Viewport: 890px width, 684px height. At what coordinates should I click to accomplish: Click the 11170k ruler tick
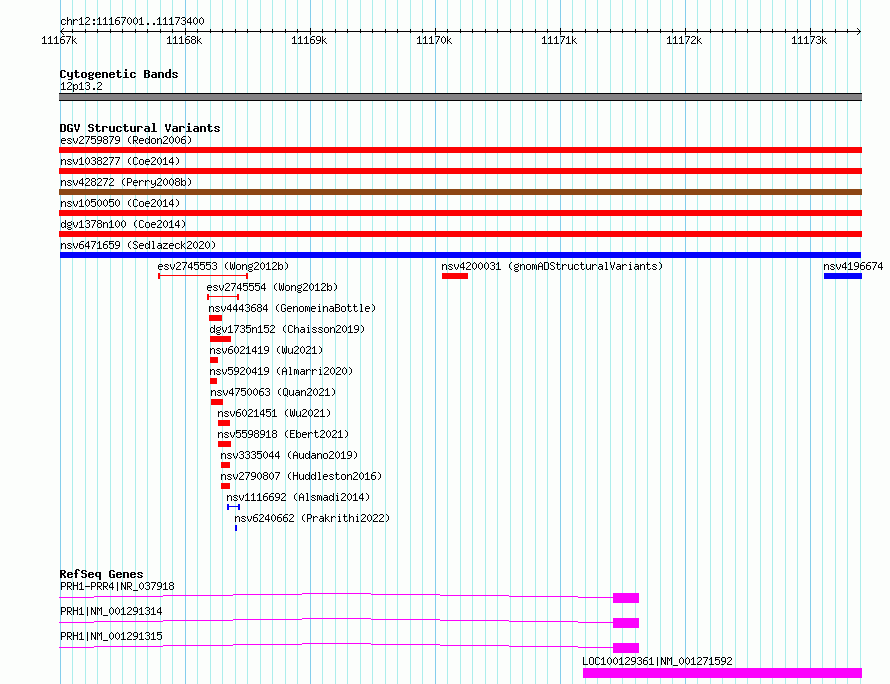(434, 40)
